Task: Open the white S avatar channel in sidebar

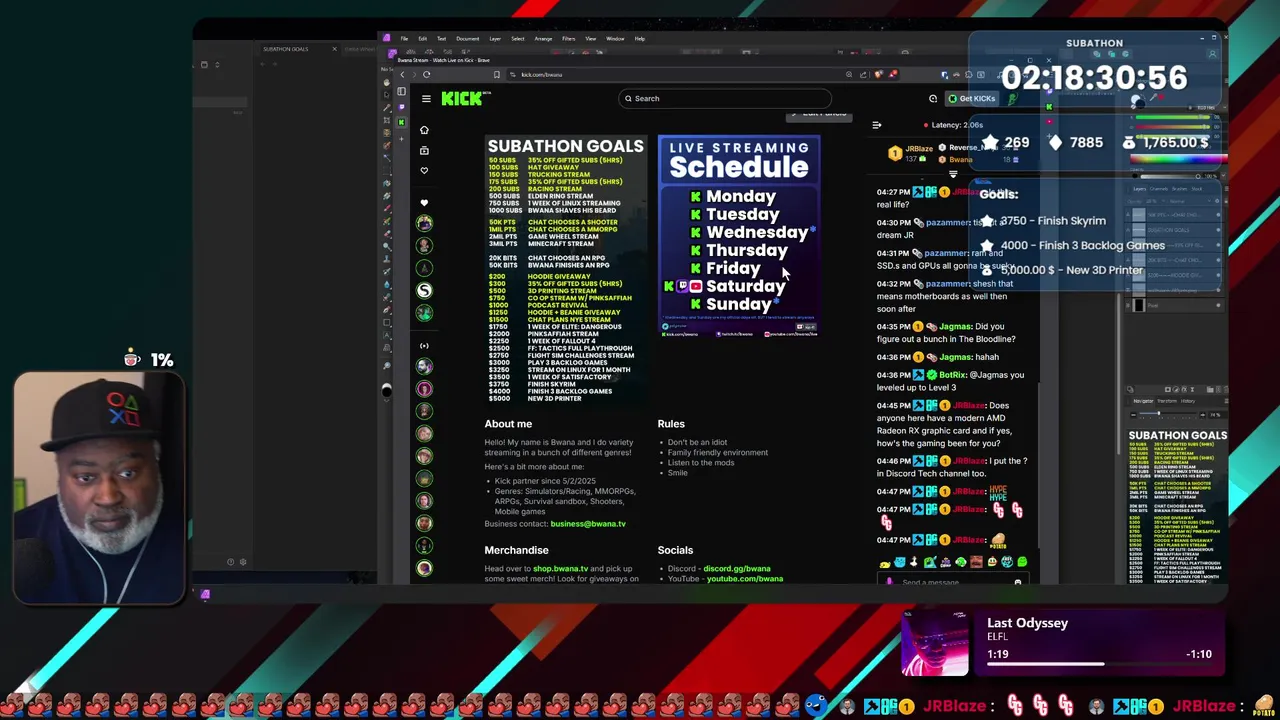Action: coord(424,290)
